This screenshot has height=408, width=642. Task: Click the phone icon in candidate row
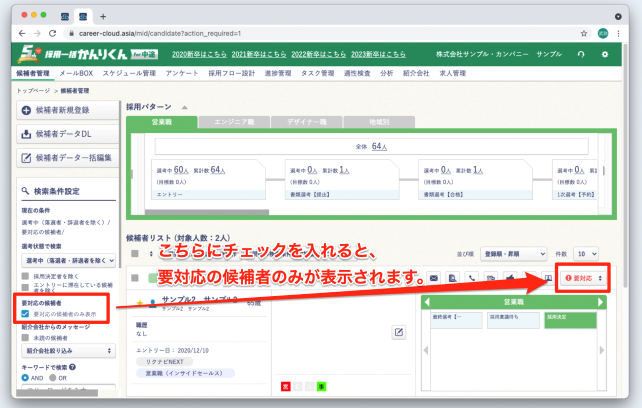472,278
